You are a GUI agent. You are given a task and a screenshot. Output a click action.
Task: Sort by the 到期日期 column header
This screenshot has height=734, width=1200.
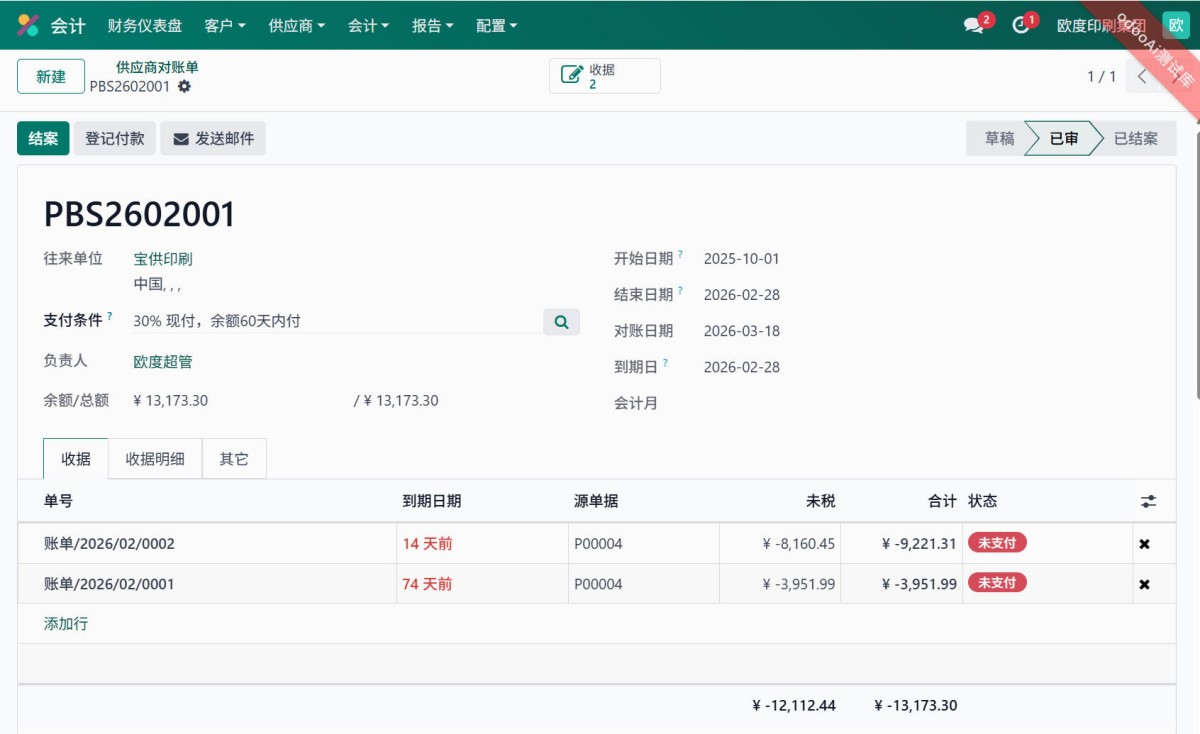coord(482,501)
